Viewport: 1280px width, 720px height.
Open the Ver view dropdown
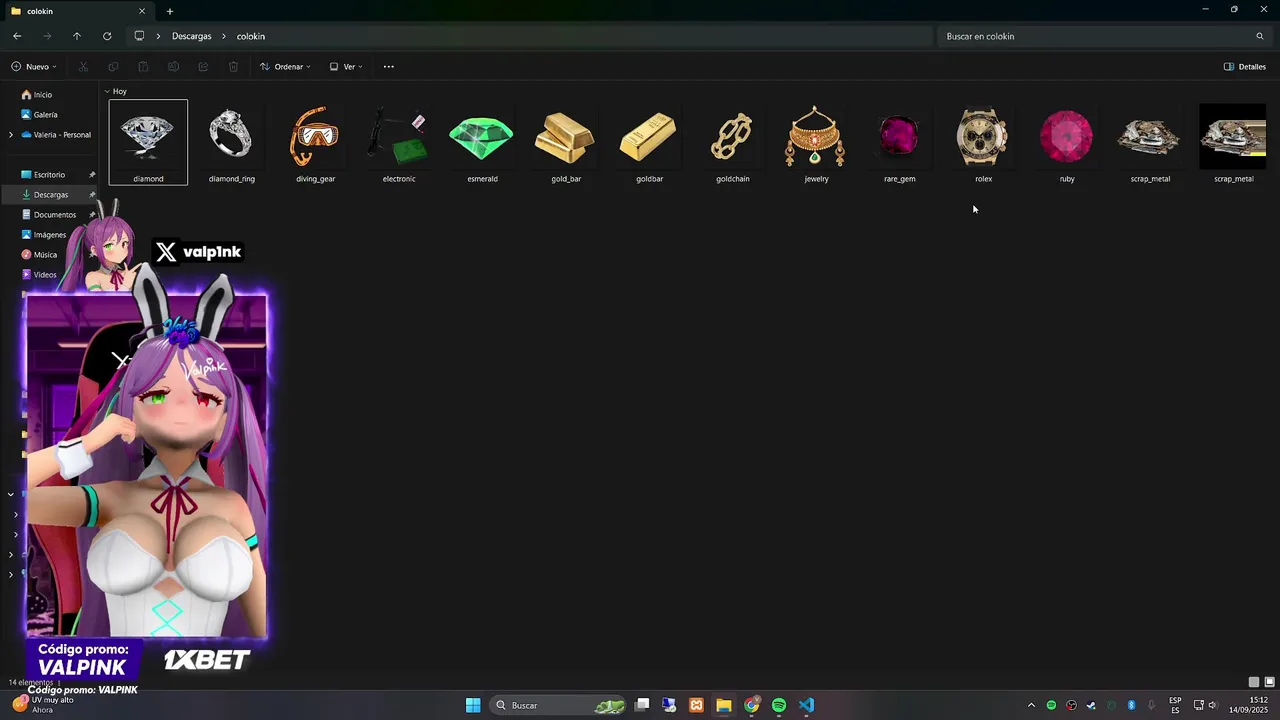click(x=346, y=67)
